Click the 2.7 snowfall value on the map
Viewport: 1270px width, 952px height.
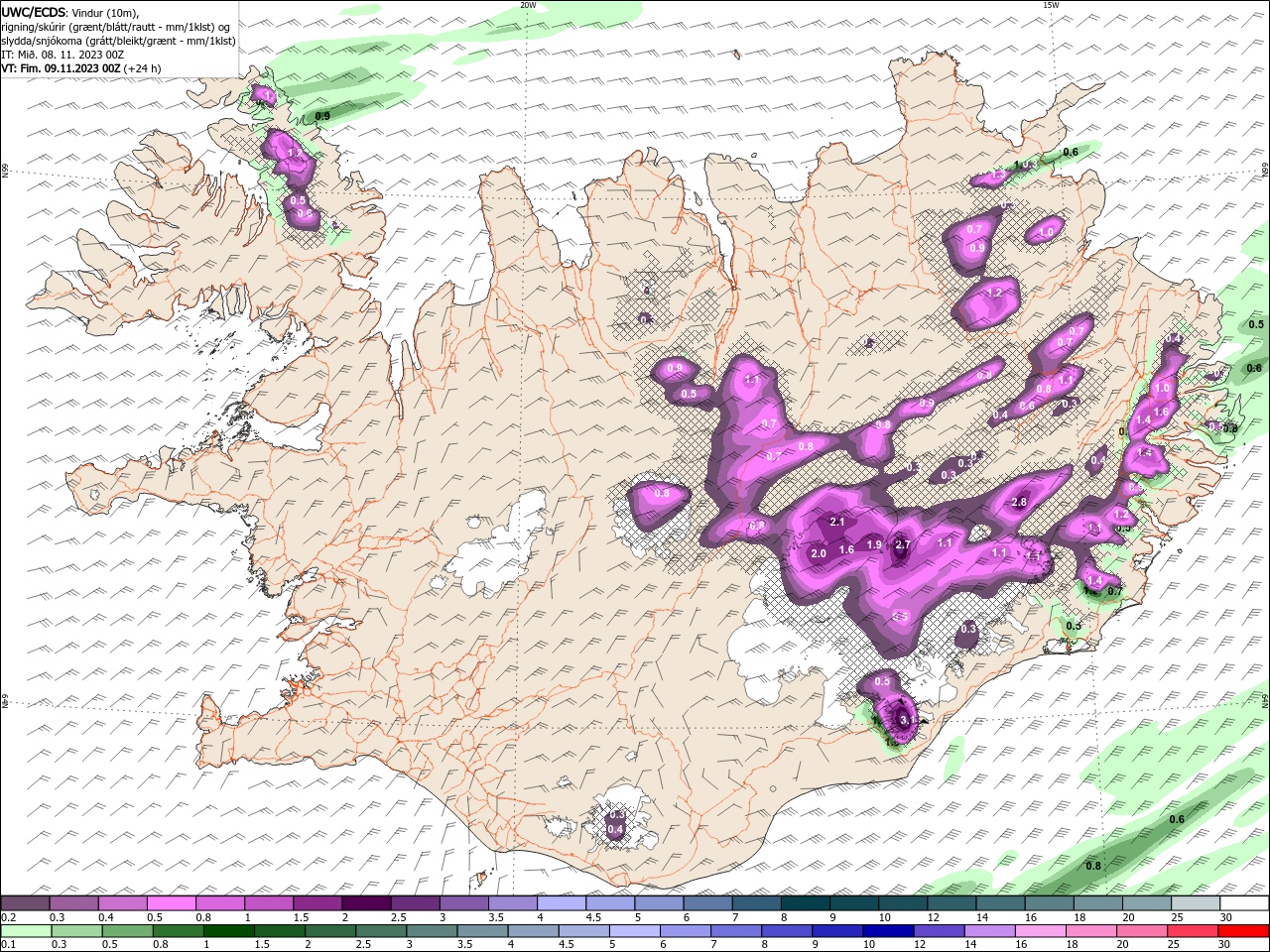pyautogui.click(x=902, y=544)
